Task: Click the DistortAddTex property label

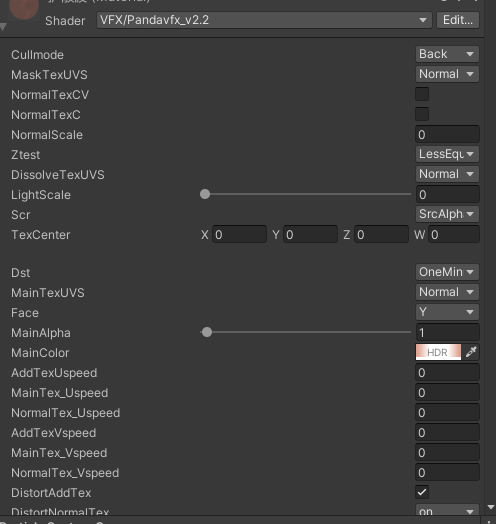Action: pos(51,493)
